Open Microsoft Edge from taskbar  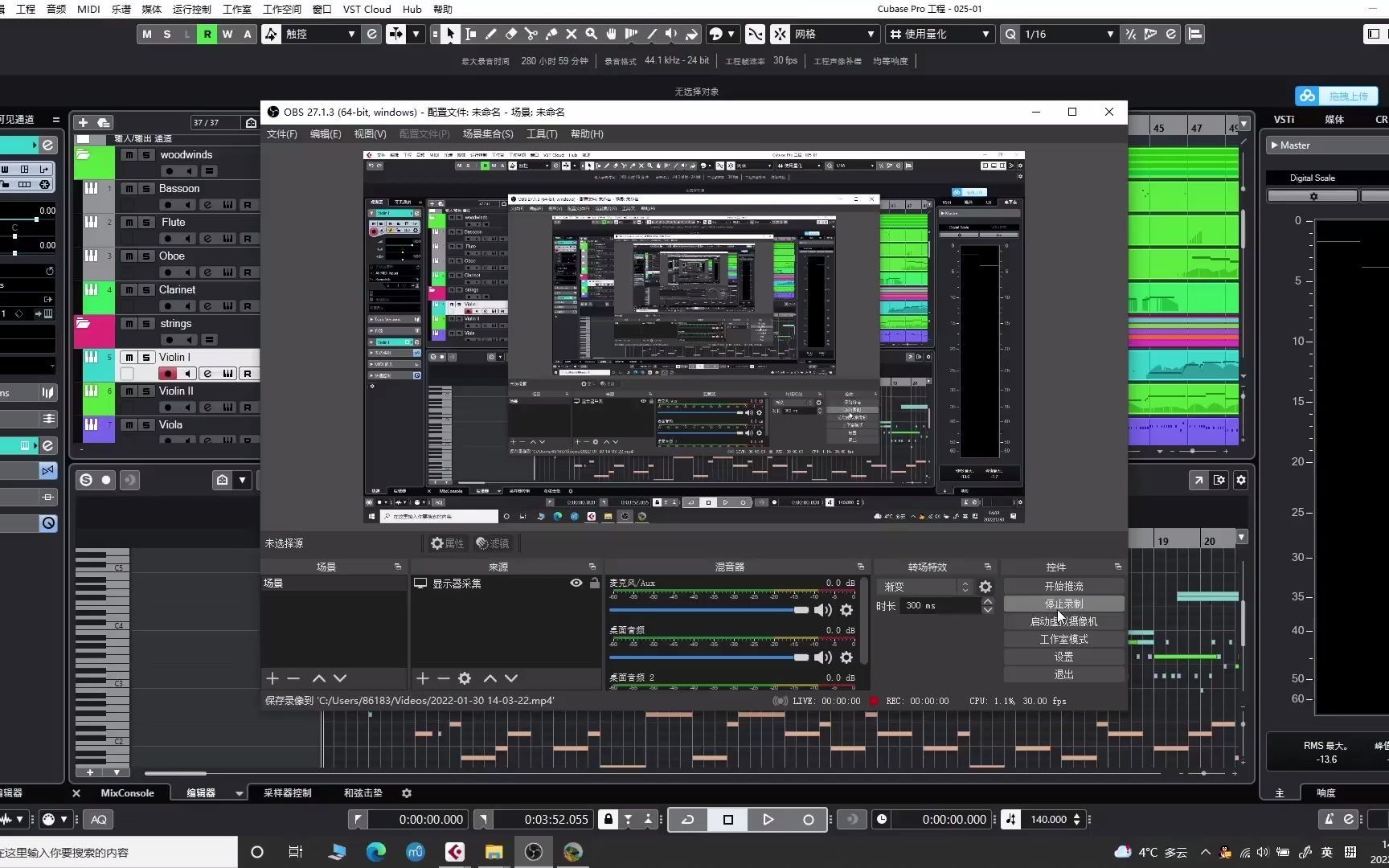tap(376, 852)
